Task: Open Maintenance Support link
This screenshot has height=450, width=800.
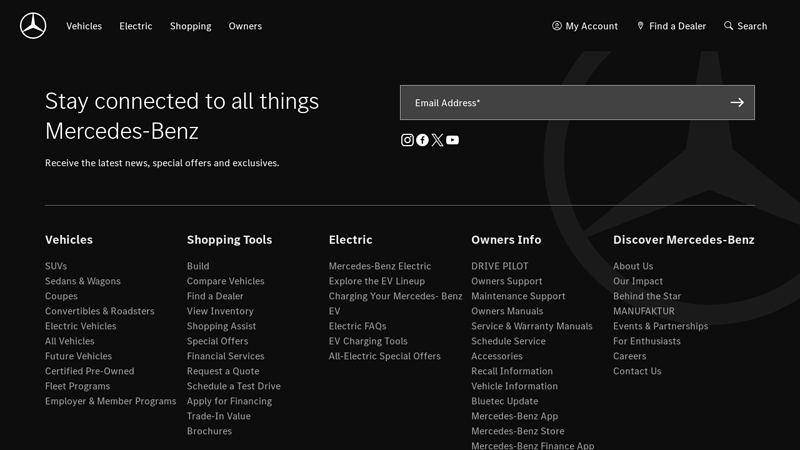Action: (518, 296)
